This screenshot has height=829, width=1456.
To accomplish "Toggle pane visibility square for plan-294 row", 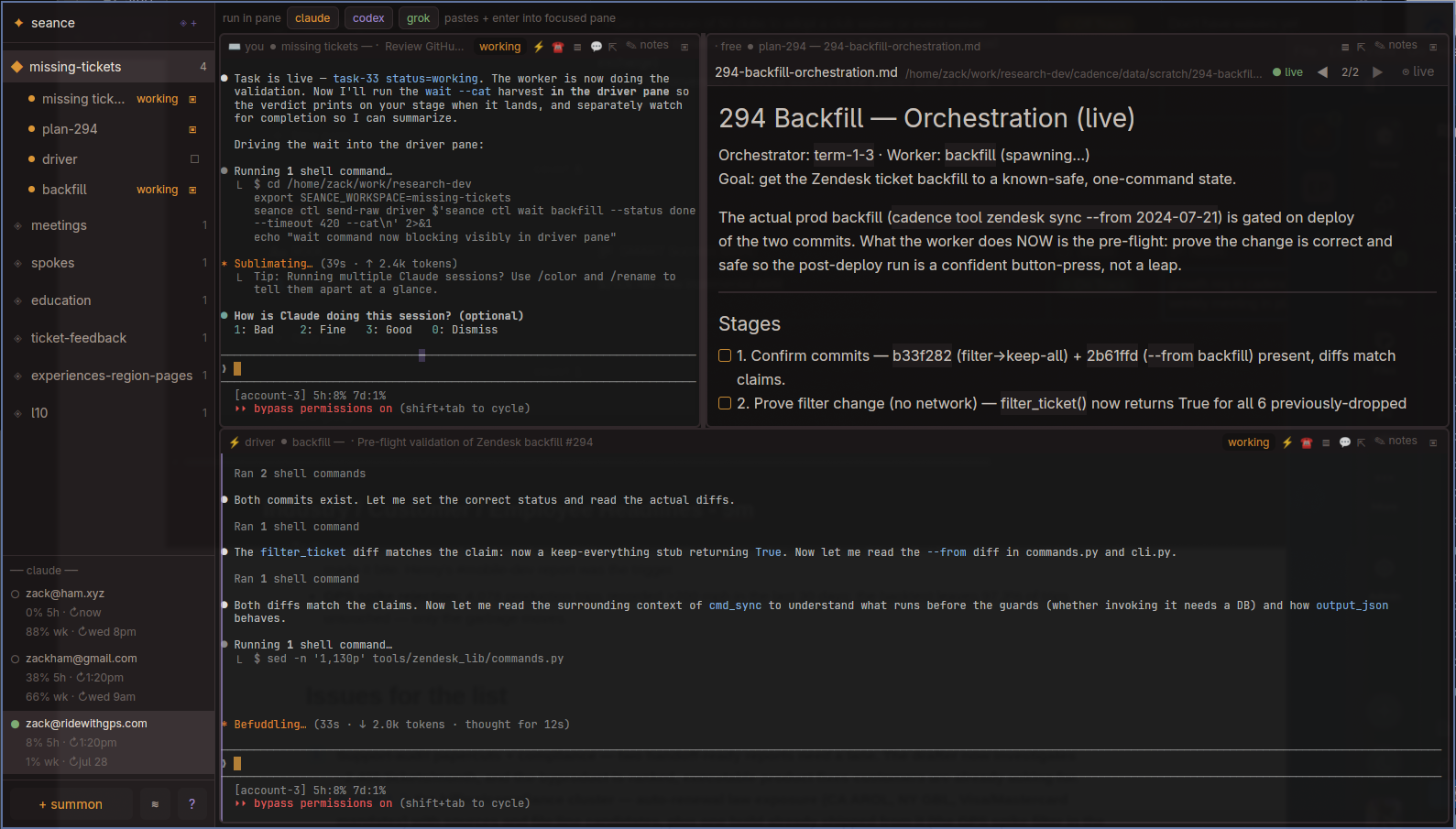I will click(x=192, y=129).
